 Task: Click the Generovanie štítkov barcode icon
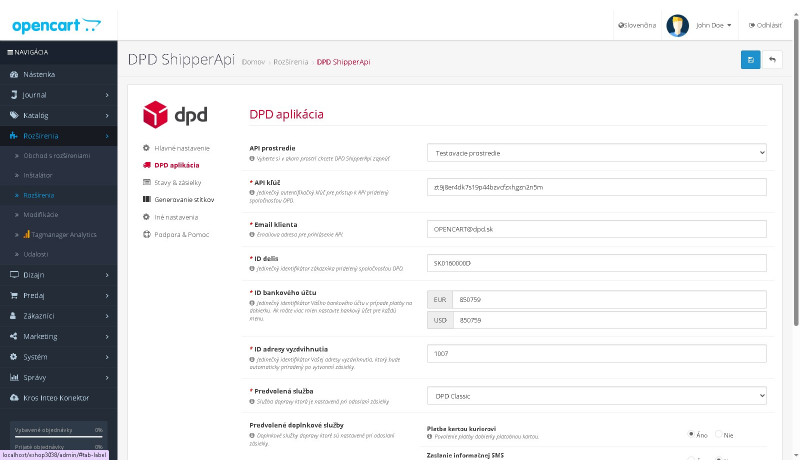click(x=146, y=200)
